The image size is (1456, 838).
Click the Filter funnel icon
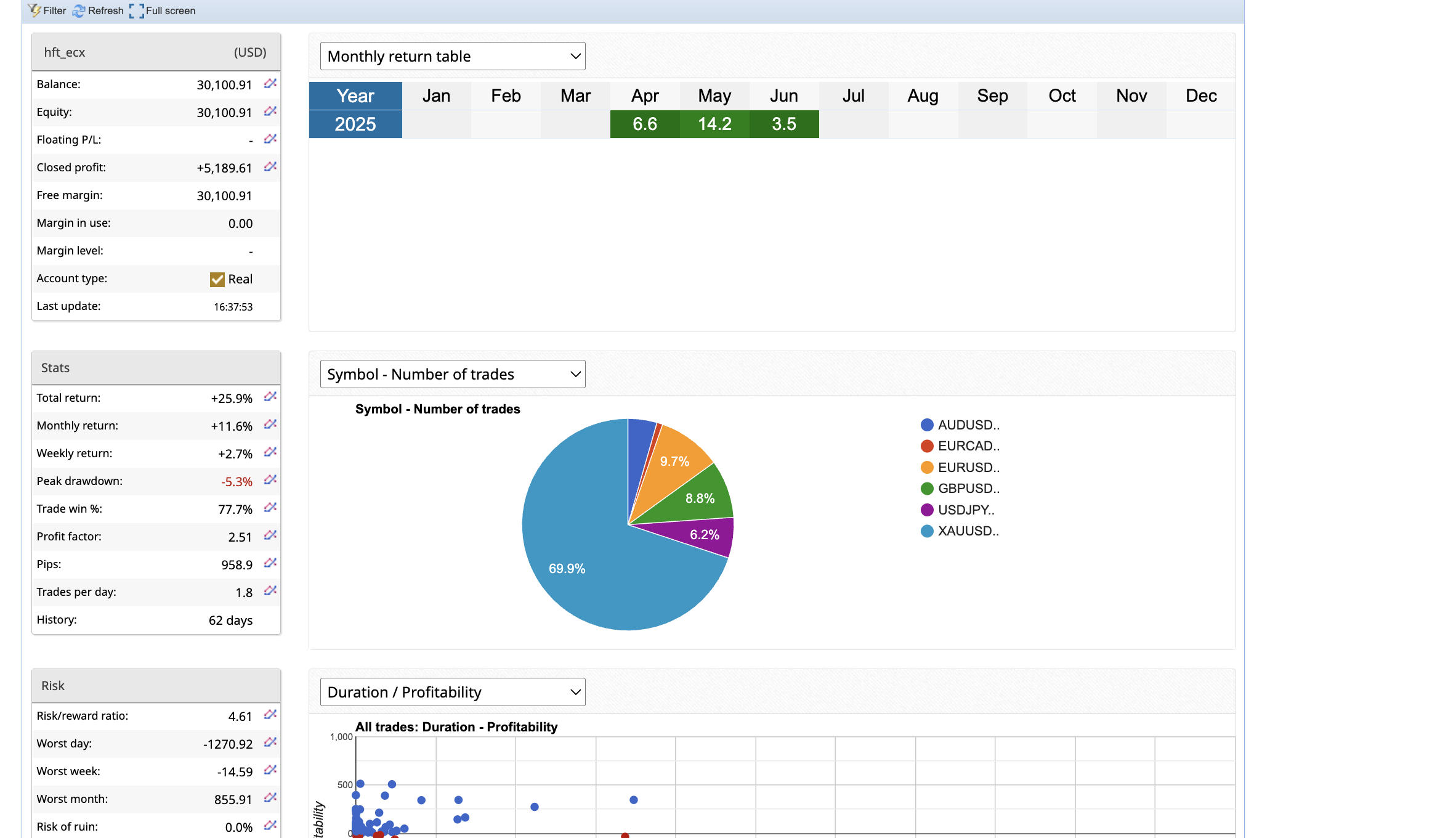coord(34,10)
